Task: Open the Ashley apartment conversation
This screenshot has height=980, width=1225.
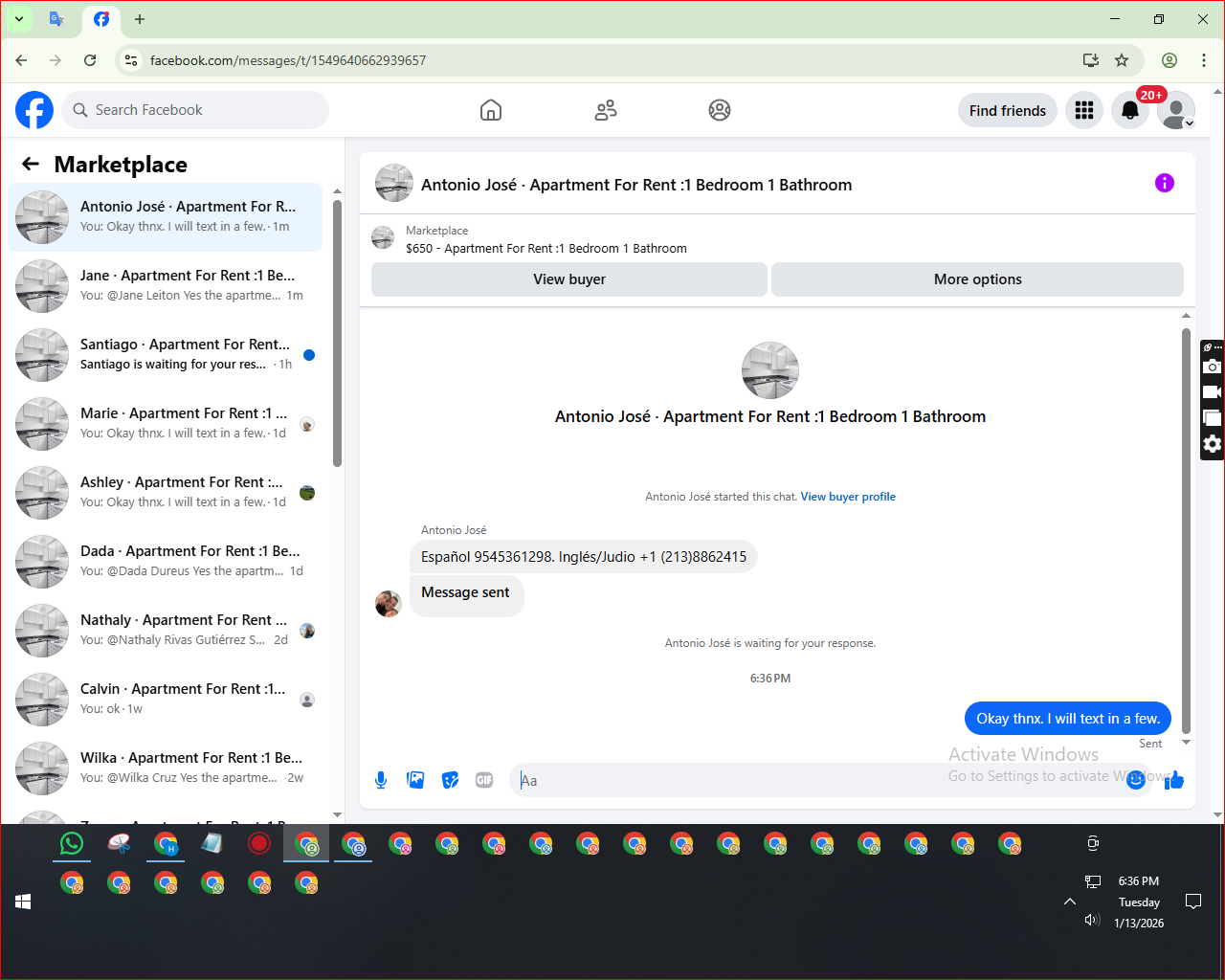Action: point(166,493)
